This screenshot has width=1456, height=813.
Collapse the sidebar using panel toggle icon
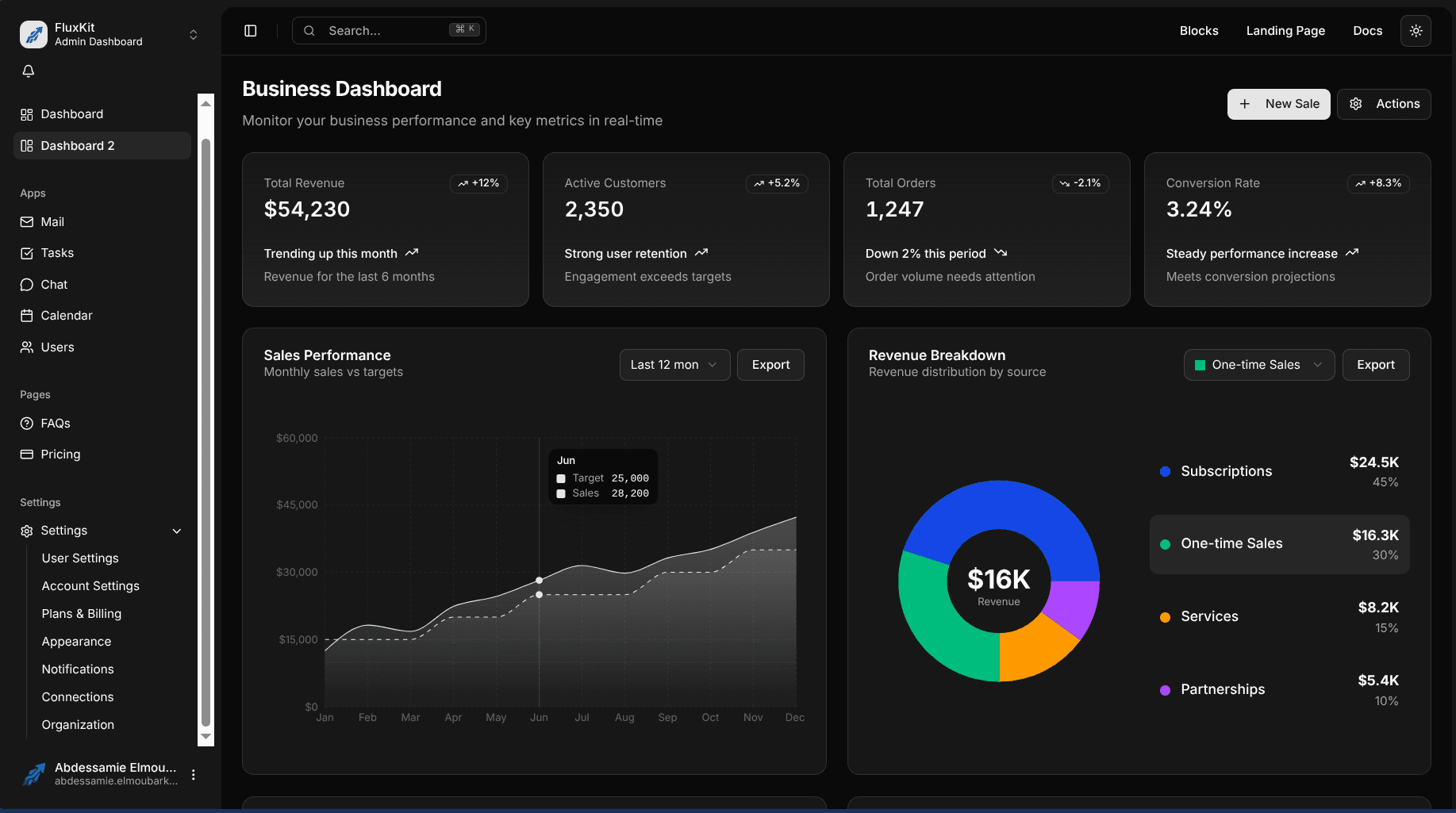[250, 30]
